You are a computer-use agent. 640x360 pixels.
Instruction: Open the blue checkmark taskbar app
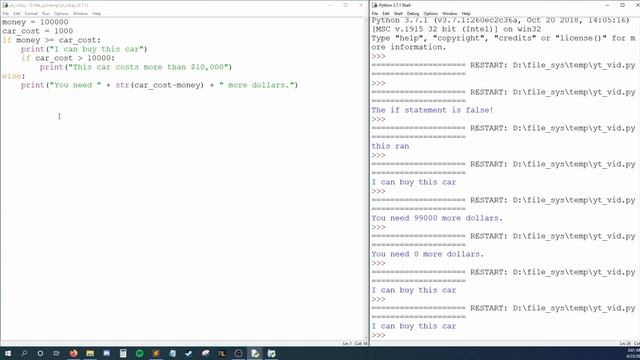[189, 353]
